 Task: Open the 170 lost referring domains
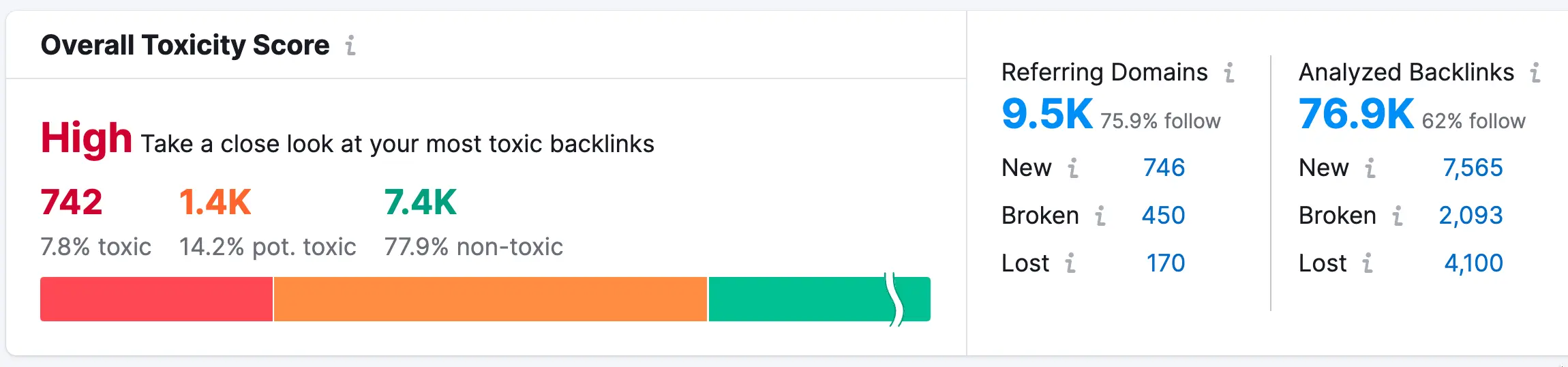(x=1165, y=263)
